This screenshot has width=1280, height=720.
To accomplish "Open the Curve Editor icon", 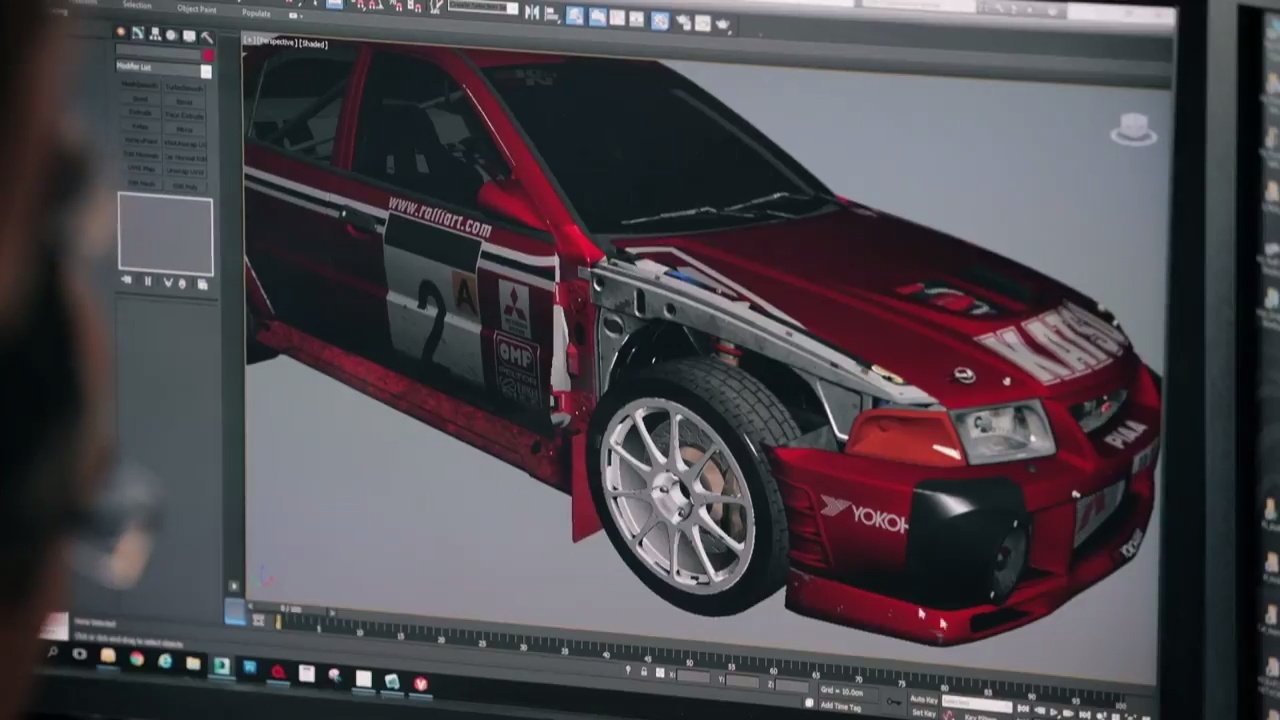I will (x=617, y=17).
